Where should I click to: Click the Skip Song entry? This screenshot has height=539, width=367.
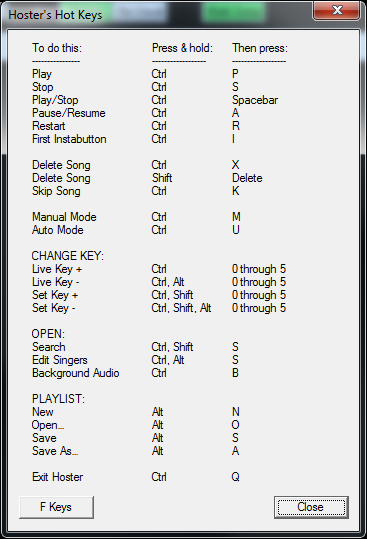coord(56,191)
